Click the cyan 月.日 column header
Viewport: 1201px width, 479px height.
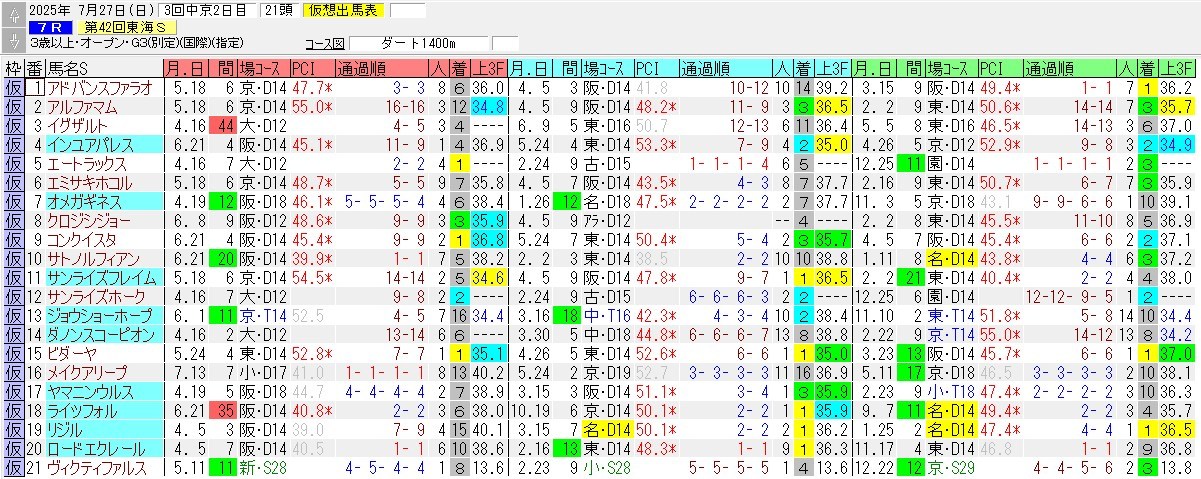[532, 69]
